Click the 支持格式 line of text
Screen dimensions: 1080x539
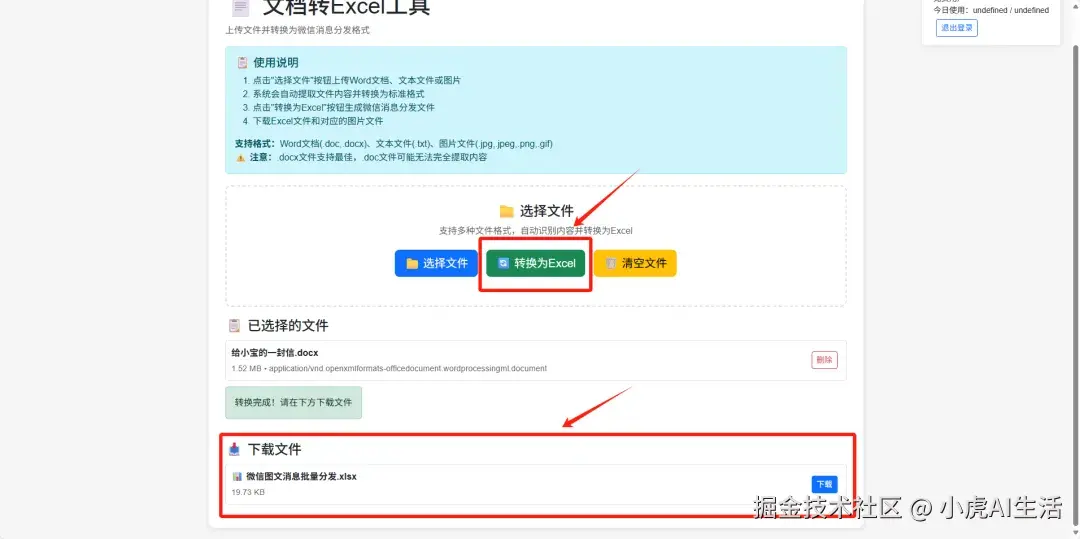tap(394, 144)
